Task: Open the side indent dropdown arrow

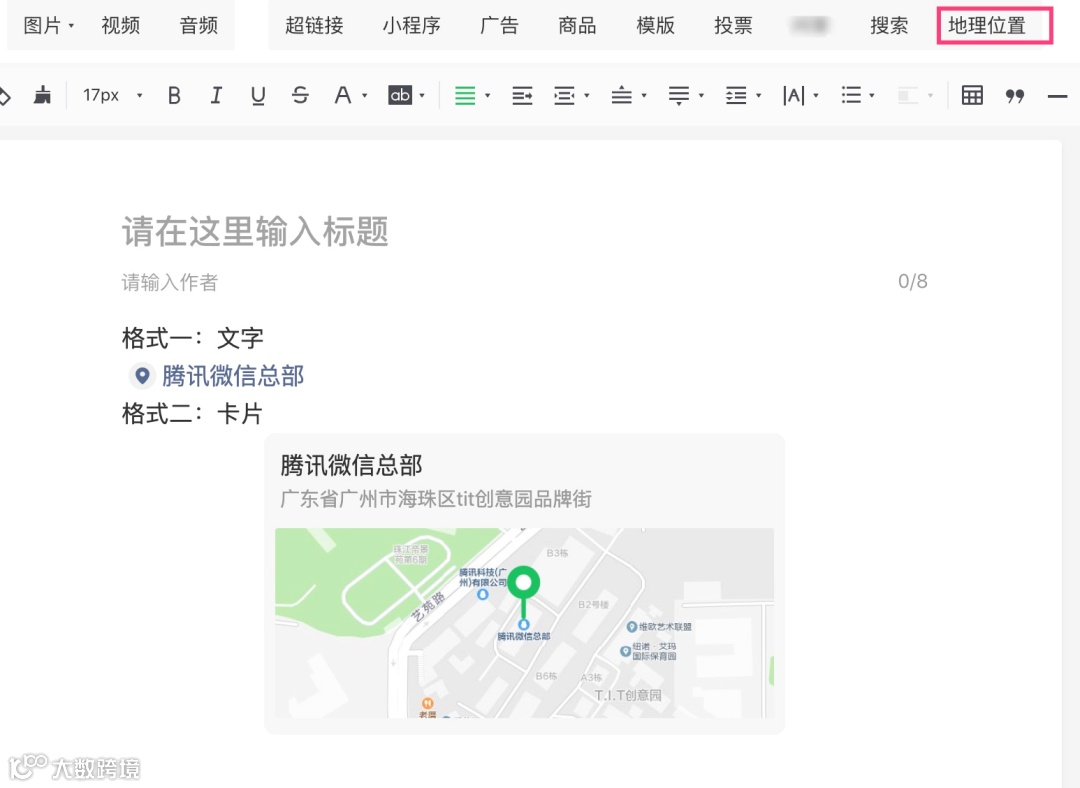Action: tap(587, 96)
